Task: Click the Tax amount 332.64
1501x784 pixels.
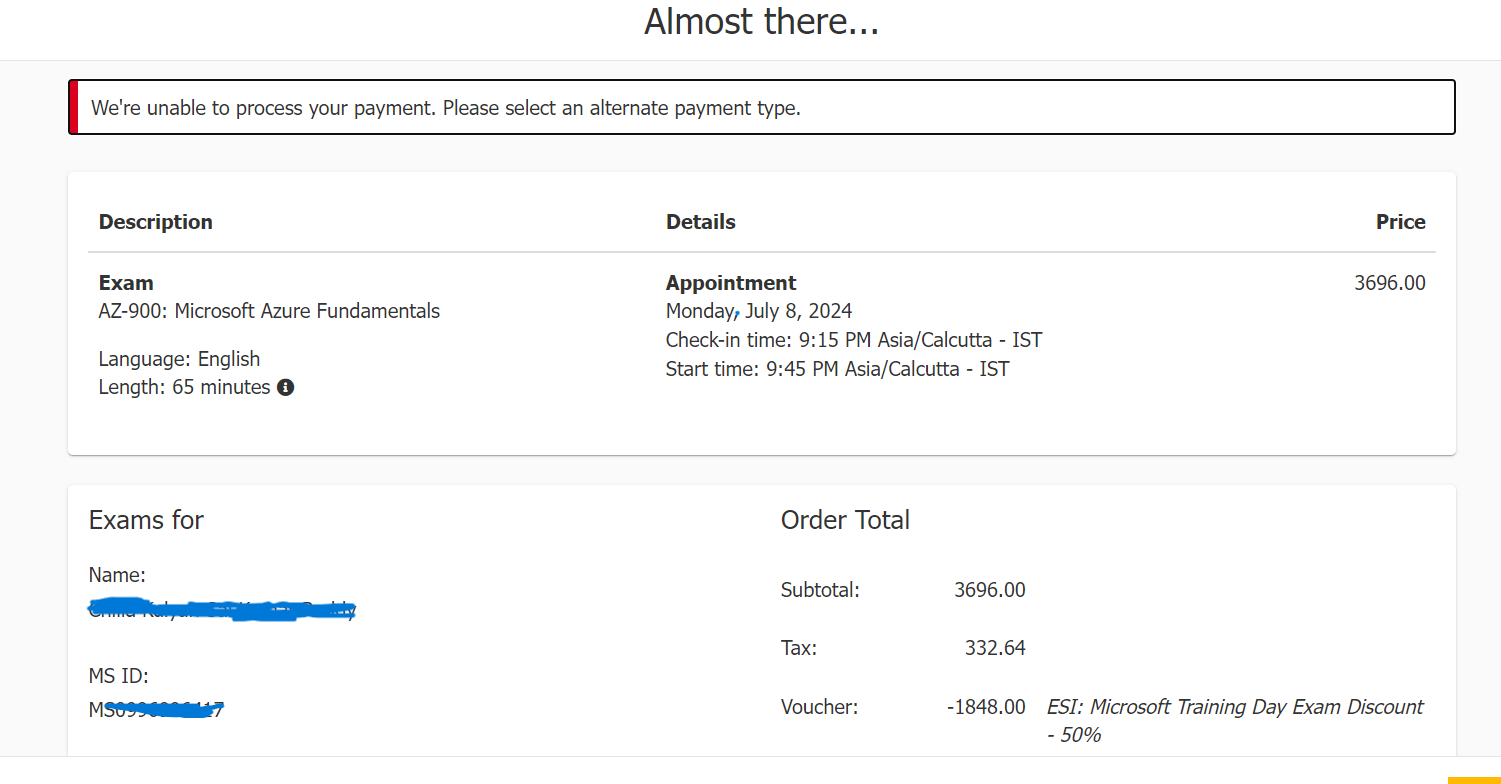Action: point(995,648)
